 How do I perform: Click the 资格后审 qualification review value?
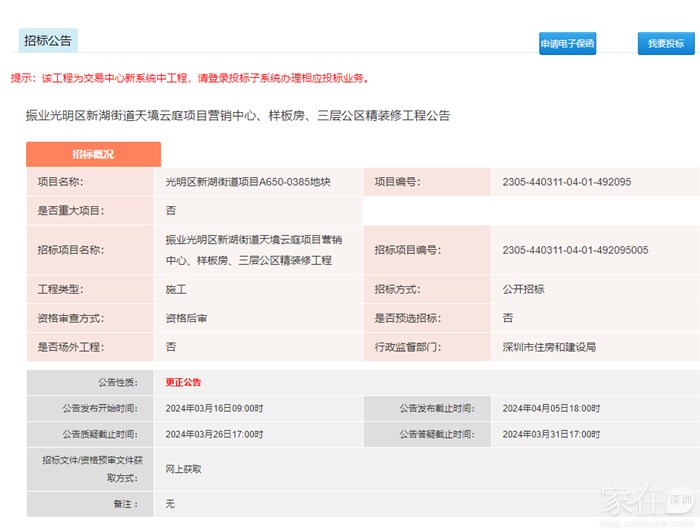pos(186,318)
